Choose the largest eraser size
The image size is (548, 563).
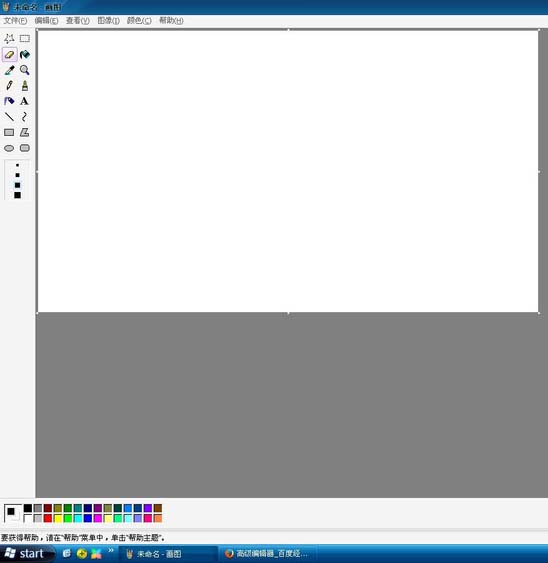pyautogui.click(x=17, y=195)
